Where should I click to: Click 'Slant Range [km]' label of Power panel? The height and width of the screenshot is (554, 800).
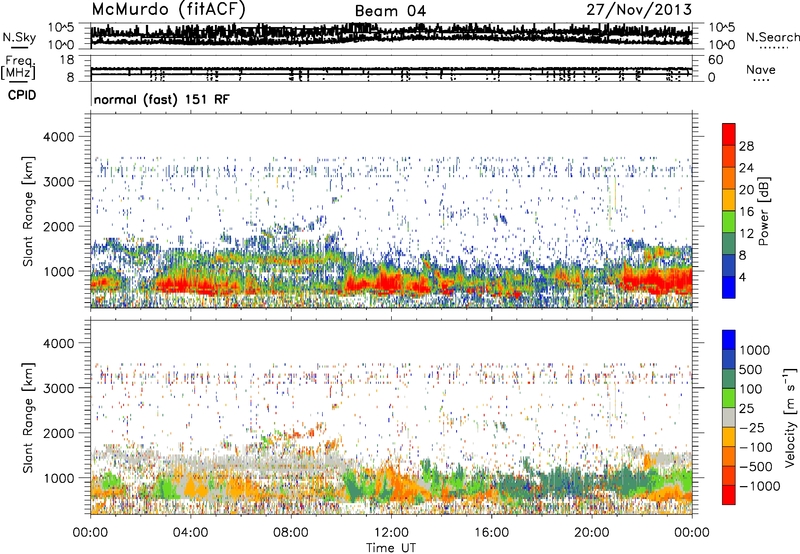click(28, 211)
